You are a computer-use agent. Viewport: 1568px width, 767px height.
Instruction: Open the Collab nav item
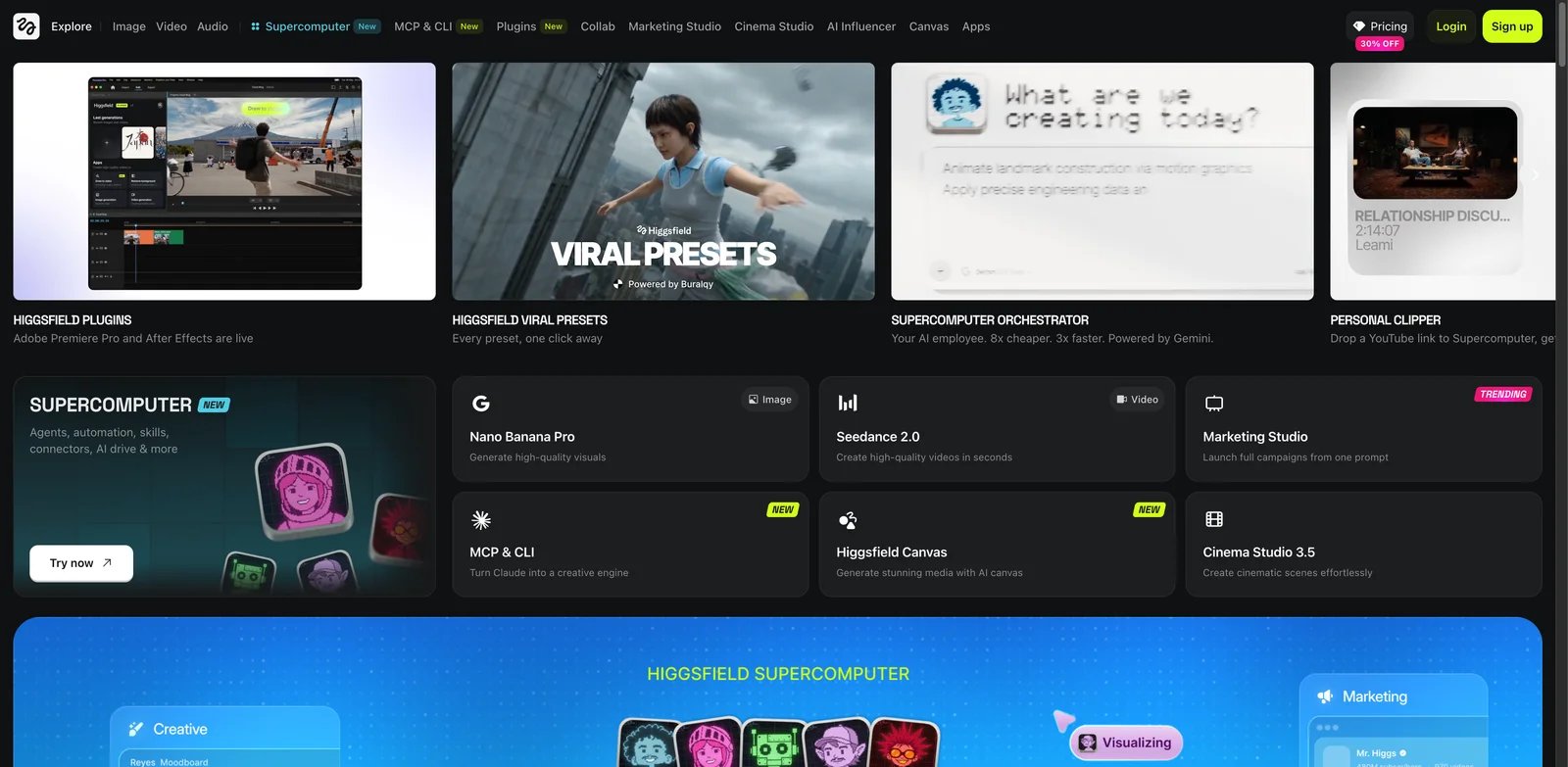[598, 26]
